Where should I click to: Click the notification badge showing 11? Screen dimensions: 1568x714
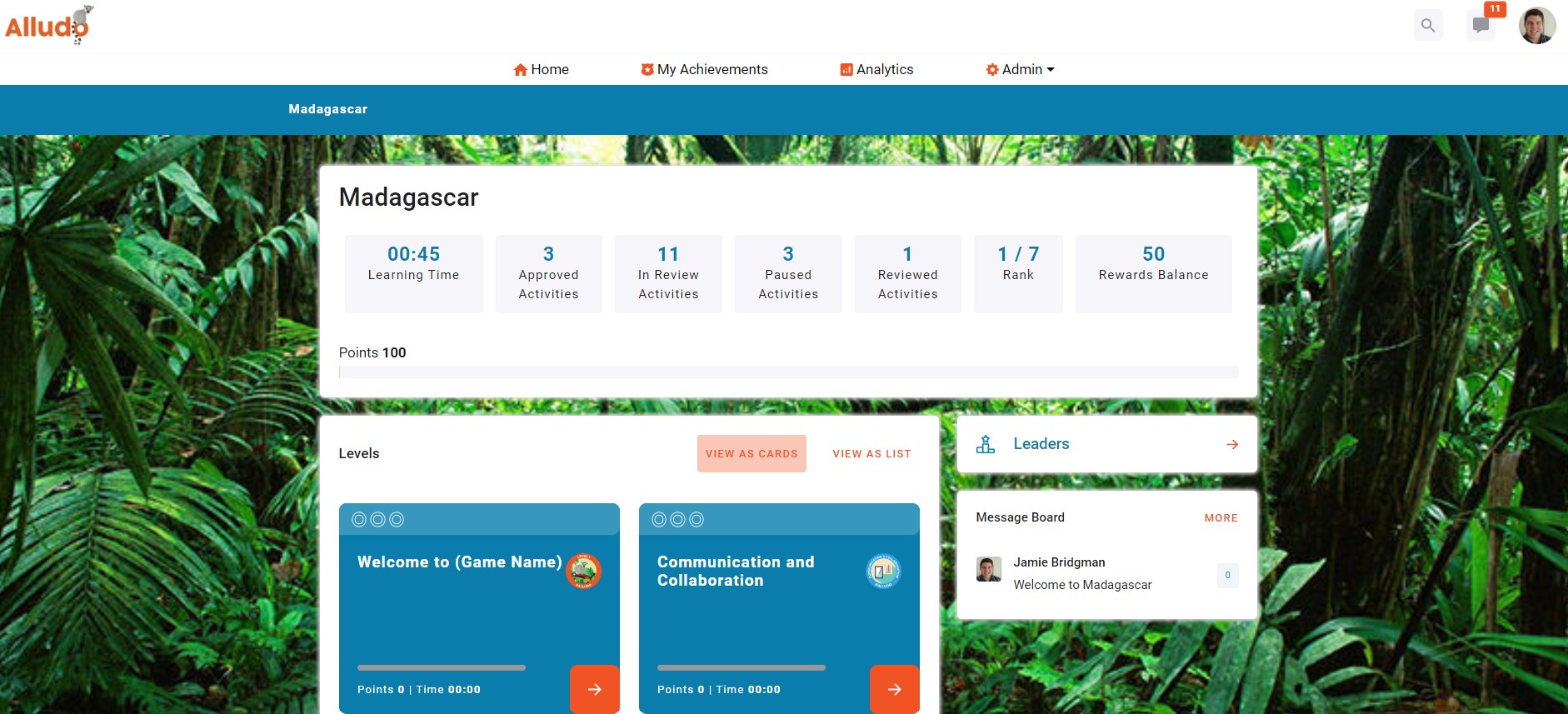pyautogui.click(x=1496, y=9)
